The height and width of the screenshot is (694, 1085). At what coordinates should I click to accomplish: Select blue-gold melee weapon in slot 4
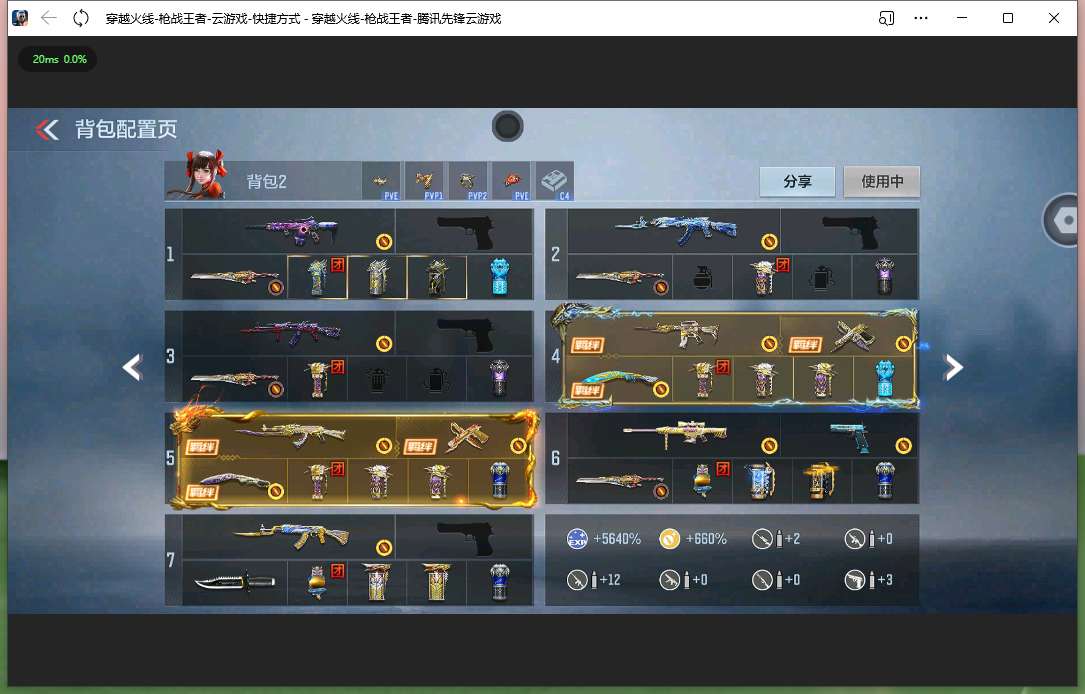pyautogui.click(x=620, y=379)
